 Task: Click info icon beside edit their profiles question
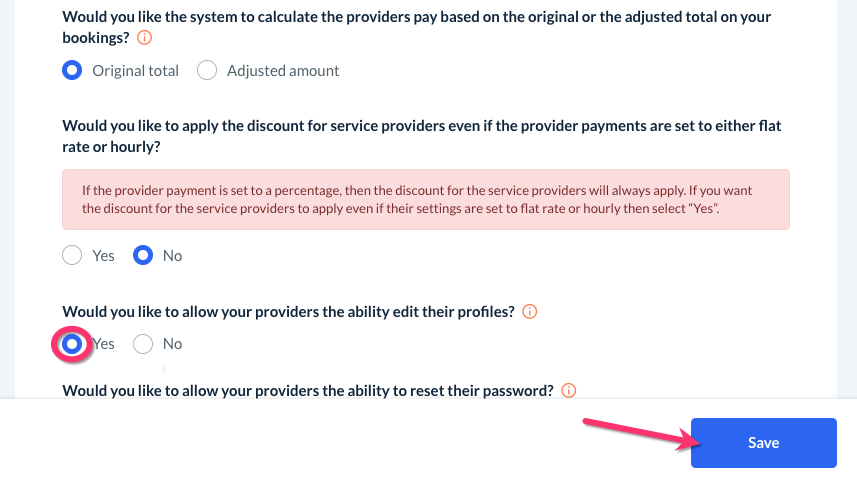[x=530, y=312]
